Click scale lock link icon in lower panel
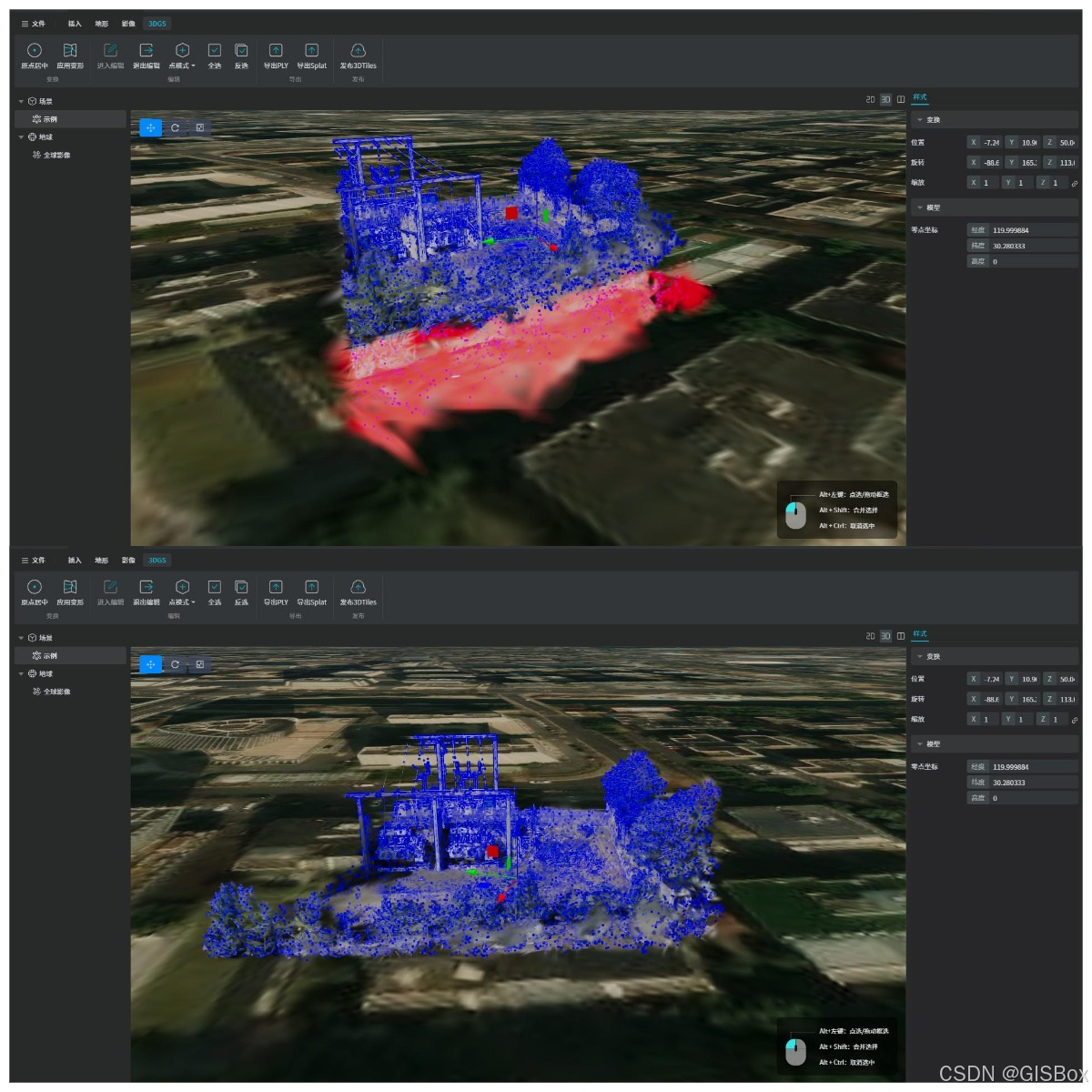This screenshot has height=1092, width=1092. coord(1075,720)
